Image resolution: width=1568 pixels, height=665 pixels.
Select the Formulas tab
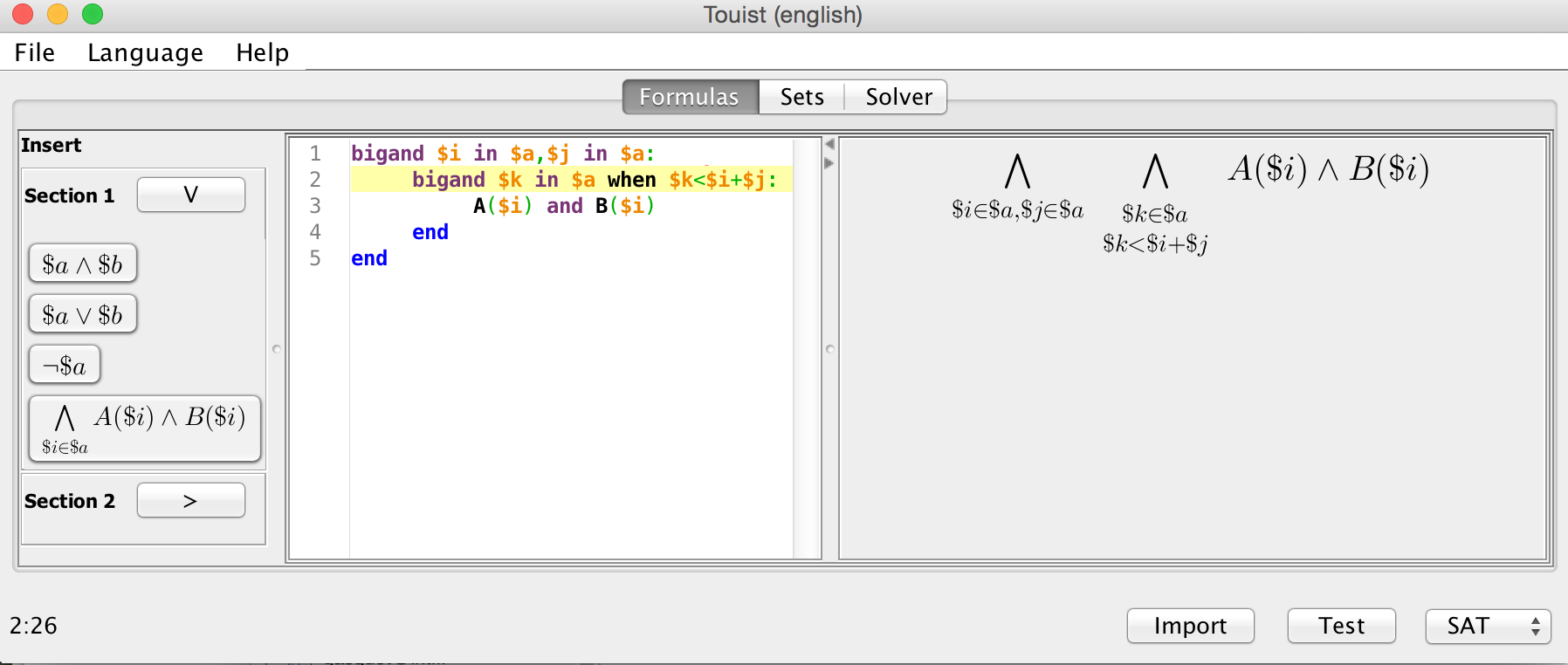coord(689,97)
